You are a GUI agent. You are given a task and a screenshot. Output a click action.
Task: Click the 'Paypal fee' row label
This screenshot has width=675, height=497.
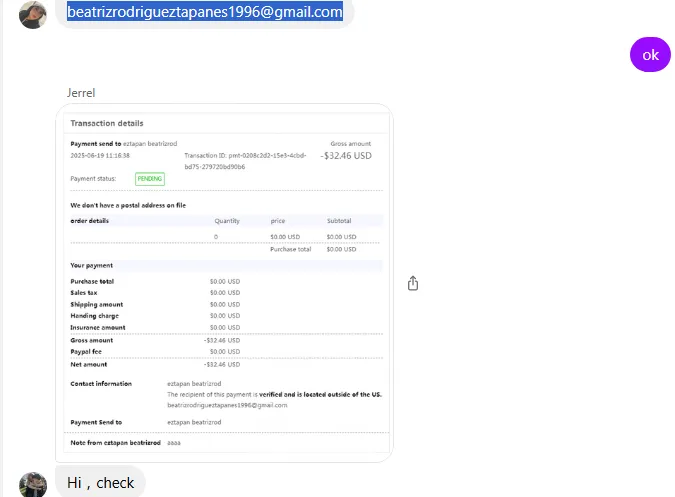coord(86,352)
